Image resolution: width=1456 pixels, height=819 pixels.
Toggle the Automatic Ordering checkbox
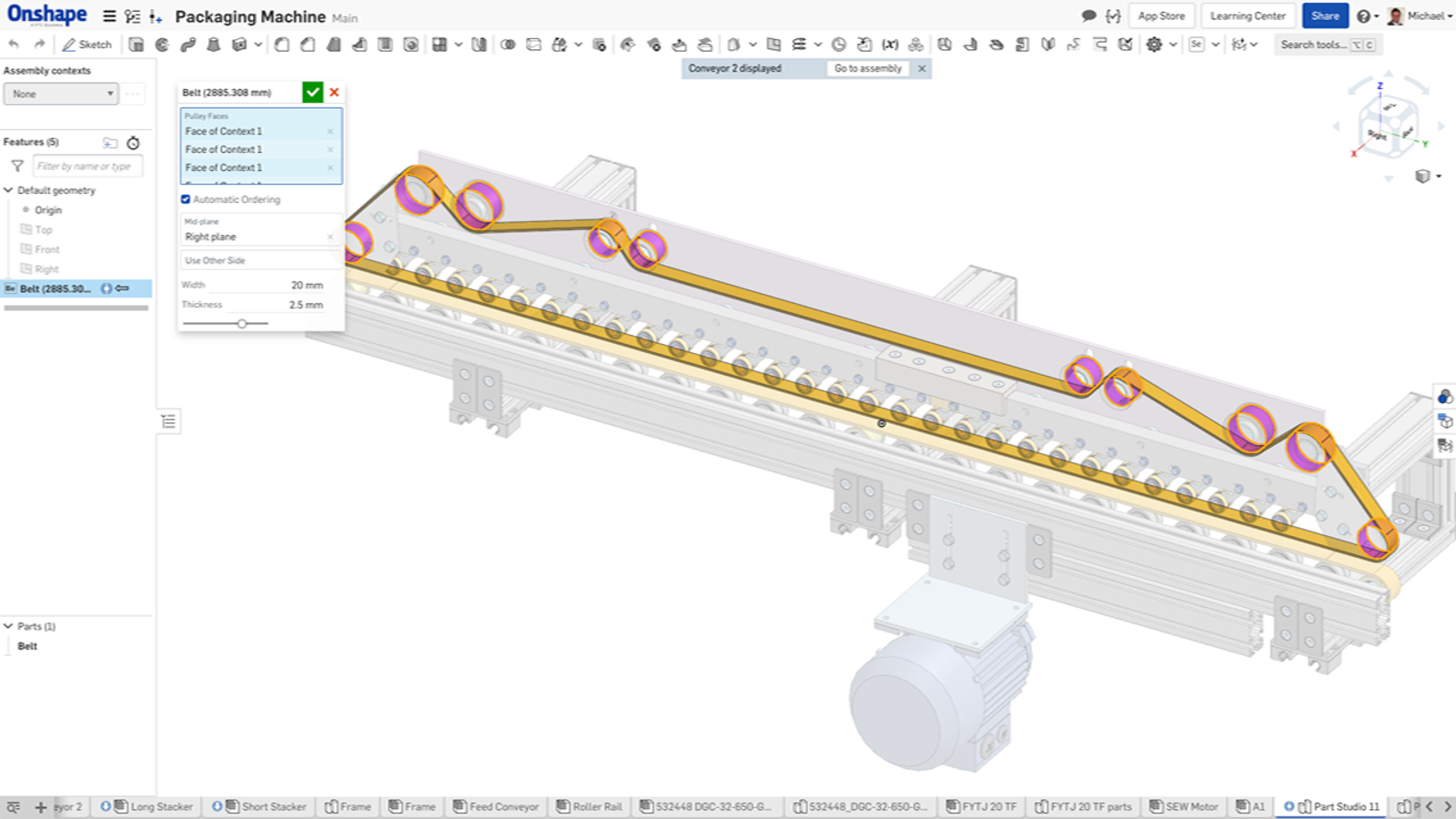tap(186, 199)
